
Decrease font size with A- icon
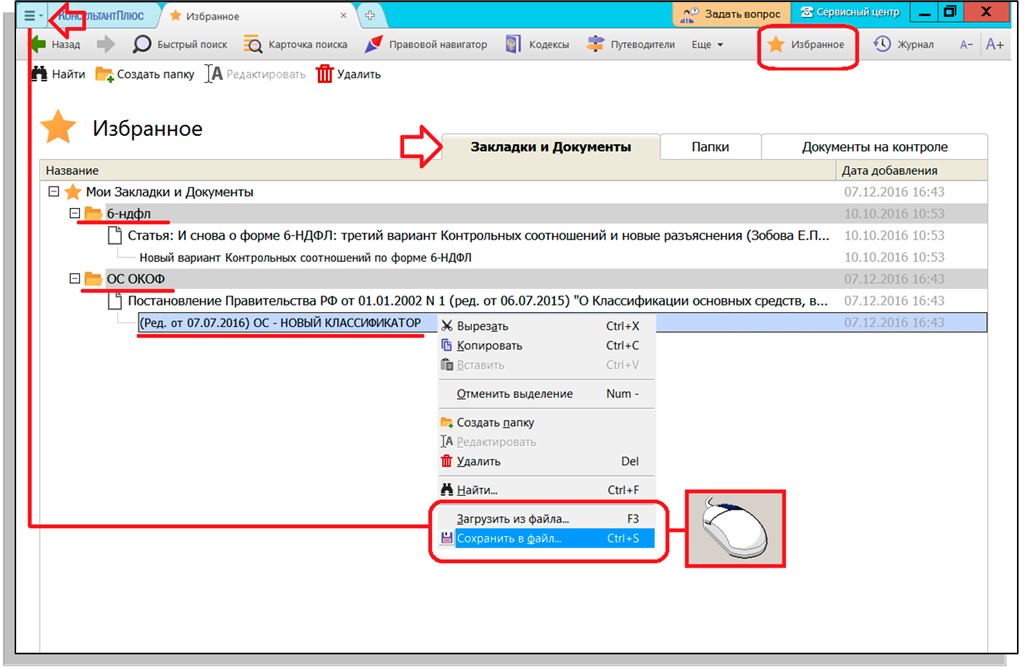coord(966,44)
